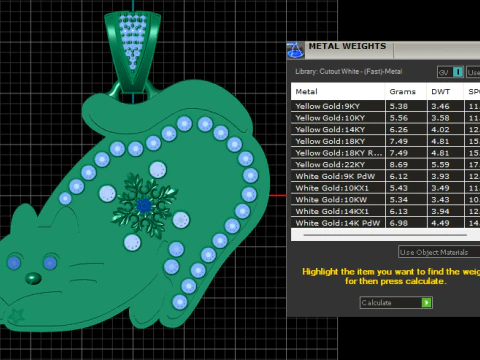
Task: Select the Yellow Gold:9KY row
Action: (385, 106)
